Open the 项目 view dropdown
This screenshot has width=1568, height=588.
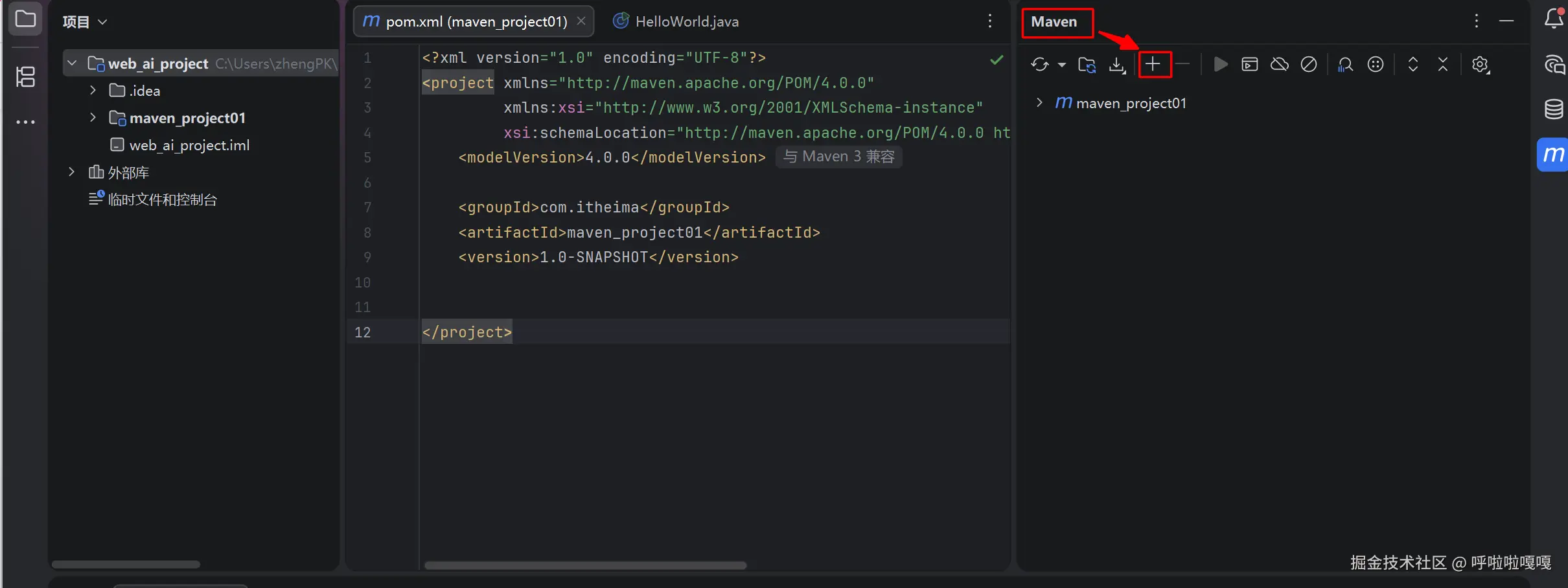[x=84, y=22]
